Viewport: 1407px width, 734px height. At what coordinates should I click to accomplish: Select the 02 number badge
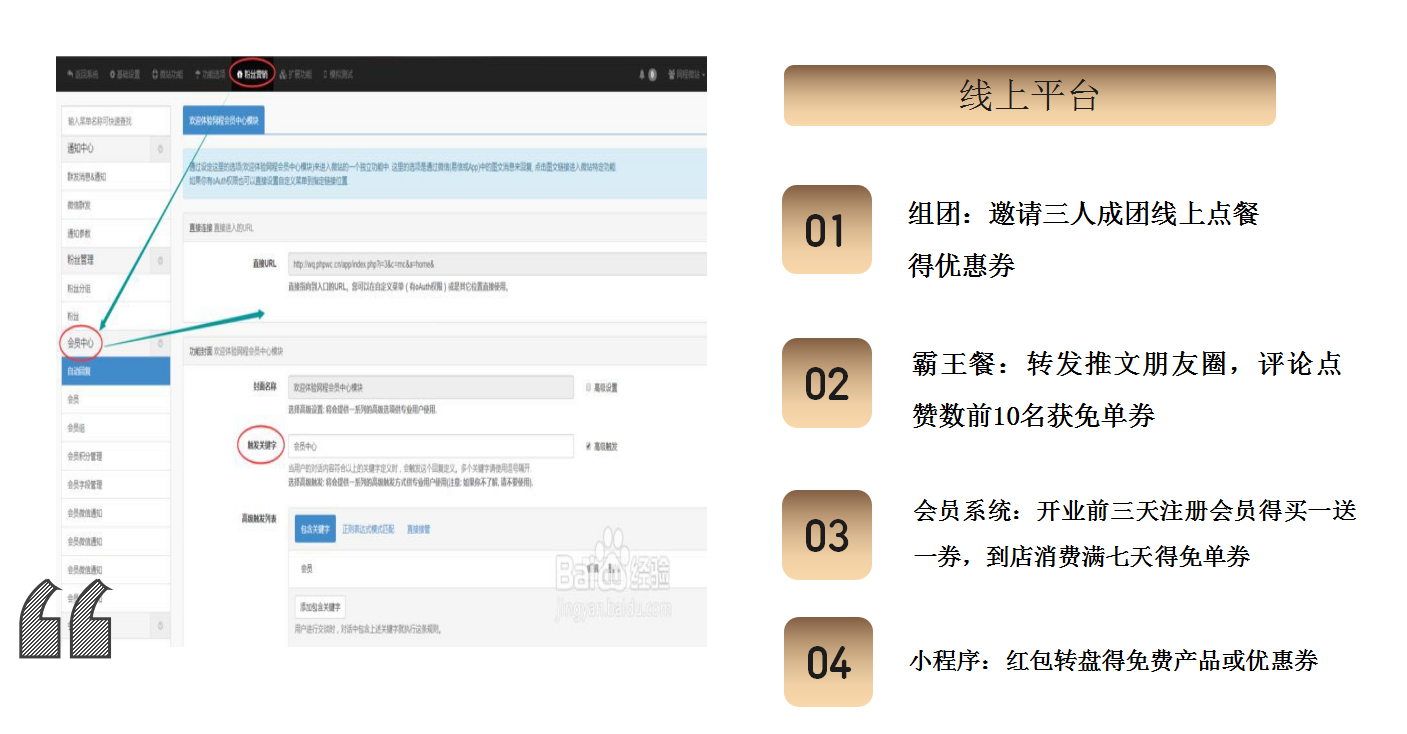coord(826,383)
